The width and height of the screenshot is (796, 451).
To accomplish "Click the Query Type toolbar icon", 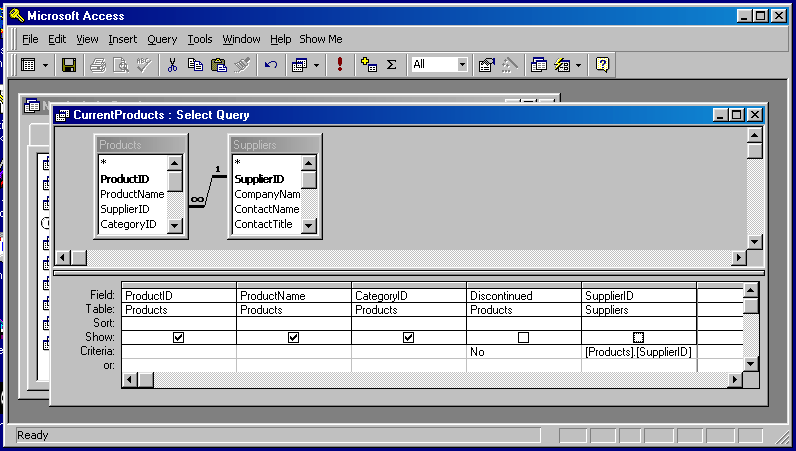I will [x=300, y=65].
